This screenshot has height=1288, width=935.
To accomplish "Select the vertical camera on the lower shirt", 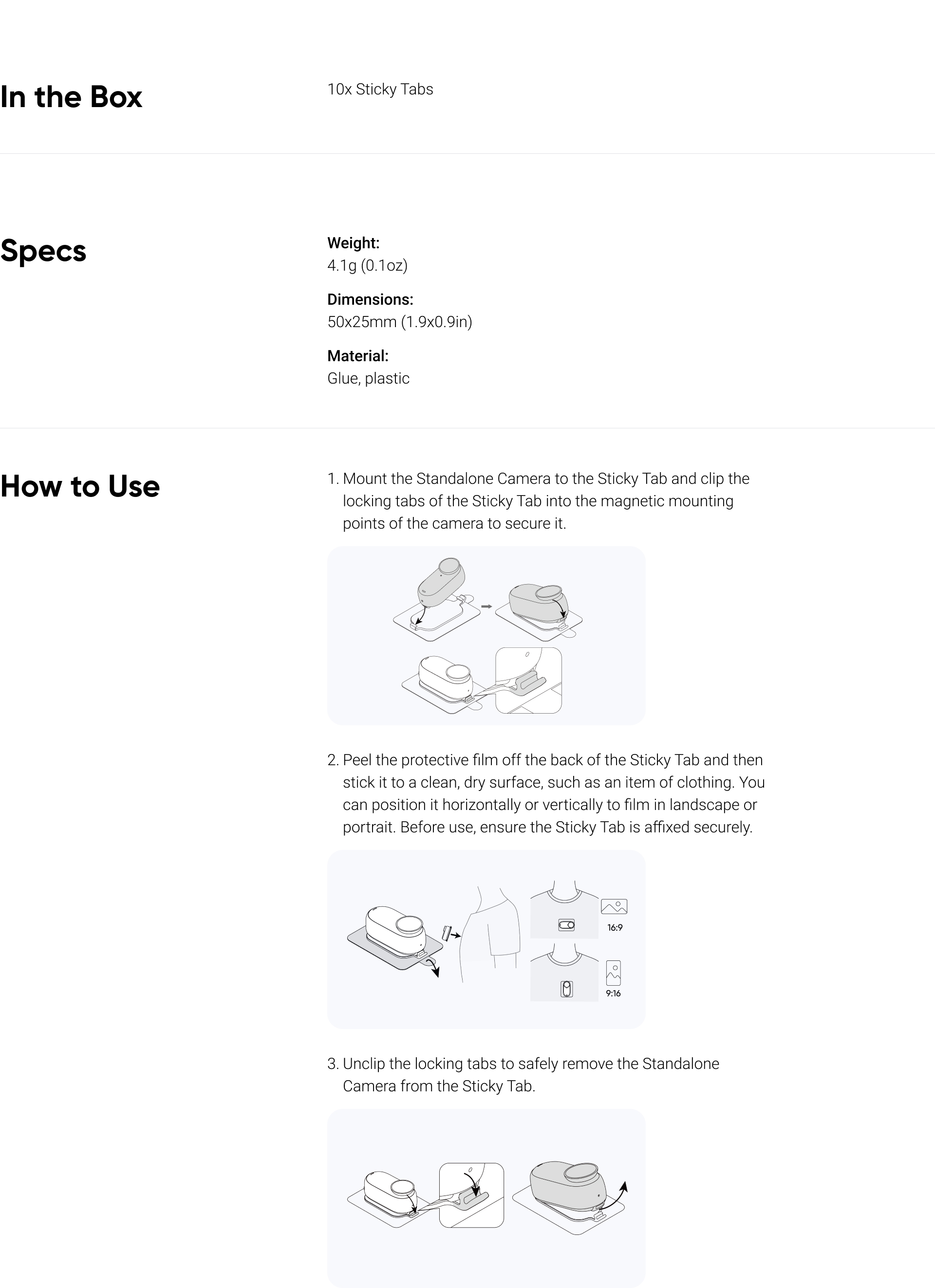I will [567, 989].
